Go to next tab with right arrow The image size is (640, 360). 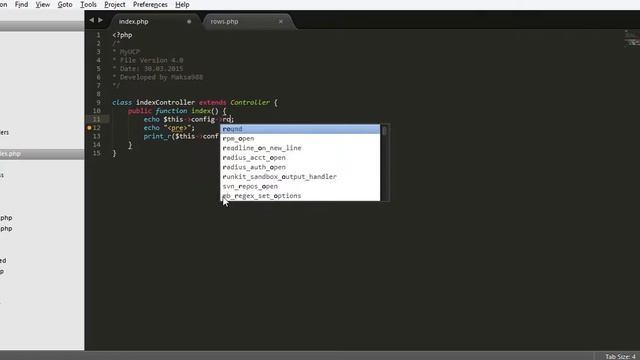coord(100,20)
